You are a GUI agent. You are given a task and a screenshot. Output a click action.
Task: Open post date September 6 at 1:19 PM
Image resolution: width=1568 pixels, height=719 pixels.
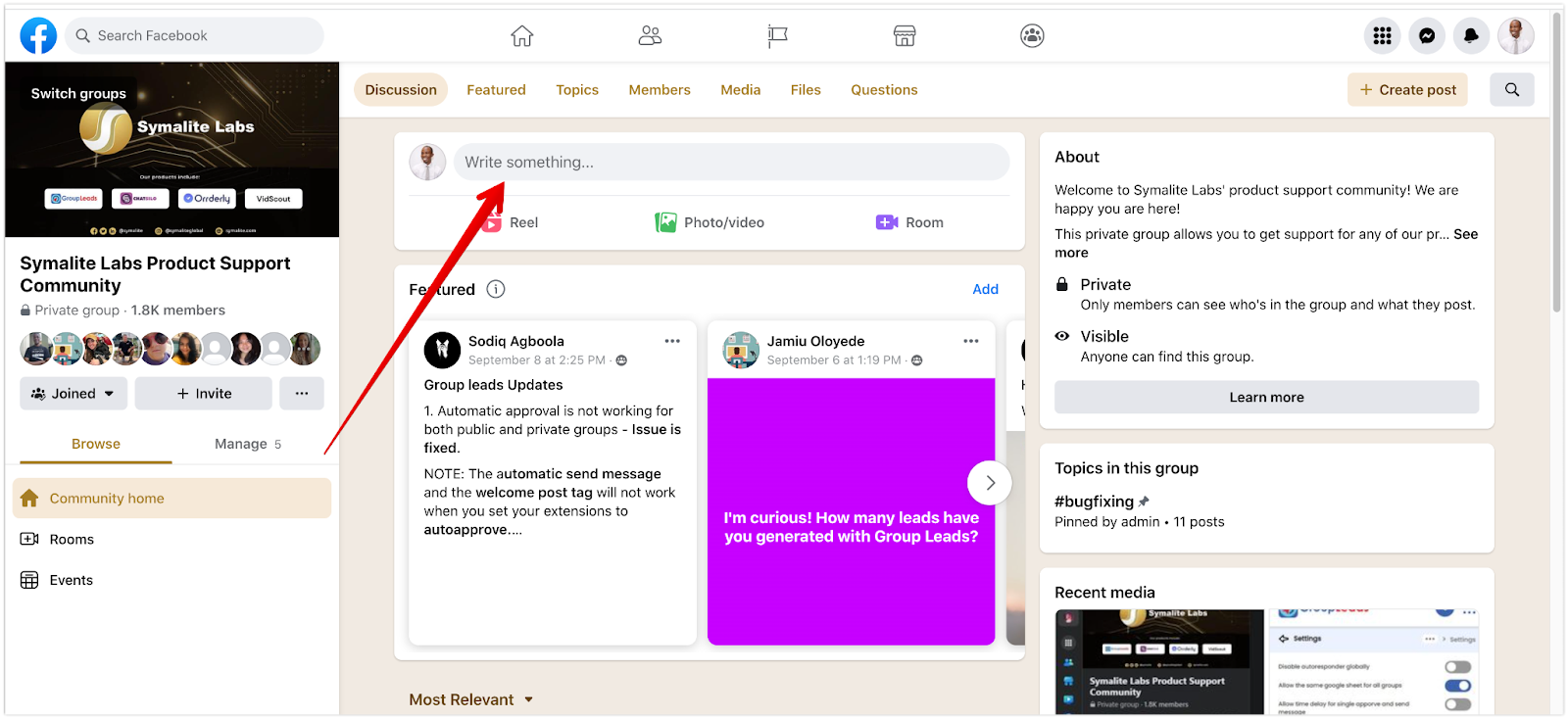834,360
